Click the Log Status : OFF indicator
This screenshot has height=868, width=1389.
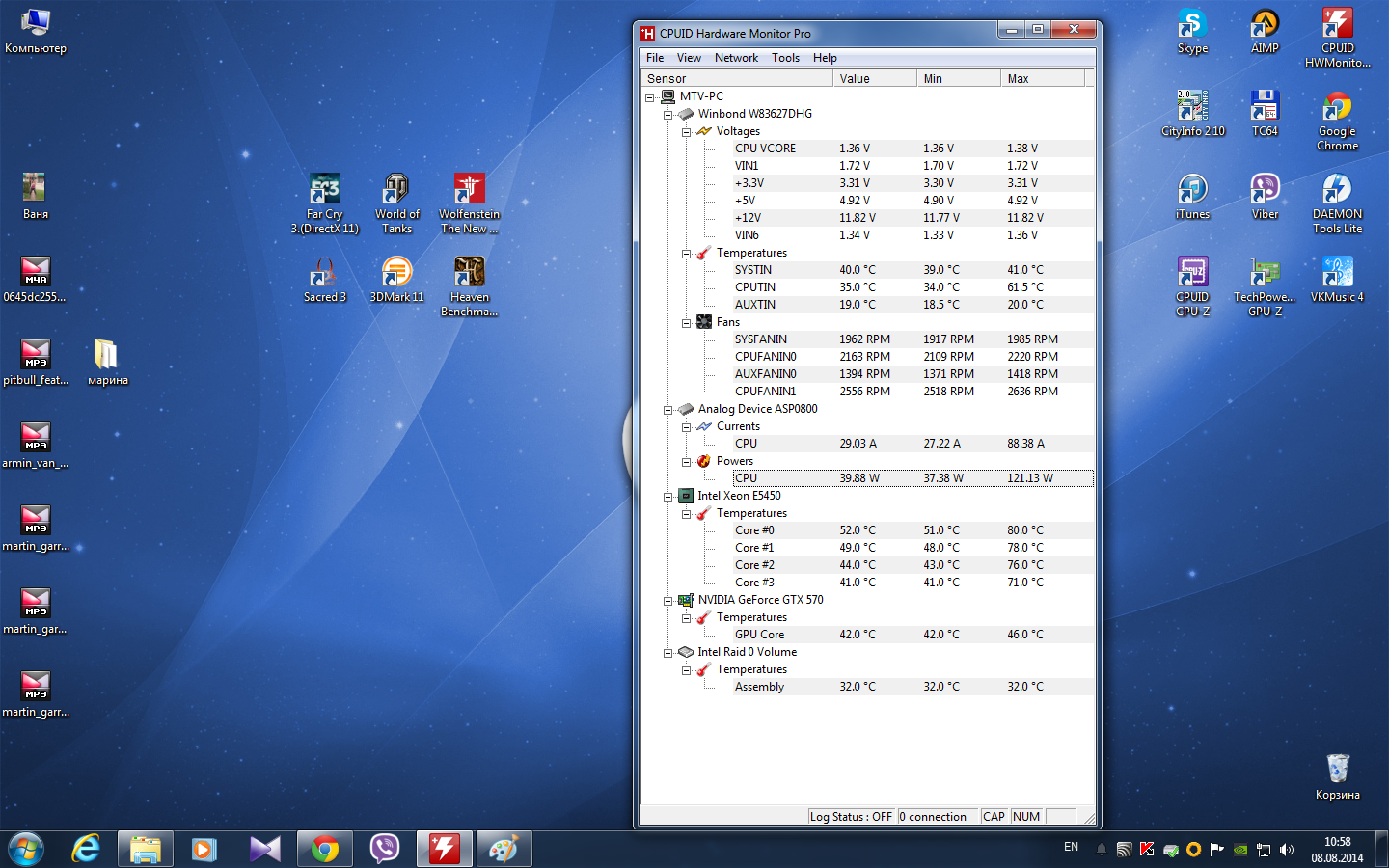coord(852,817)
